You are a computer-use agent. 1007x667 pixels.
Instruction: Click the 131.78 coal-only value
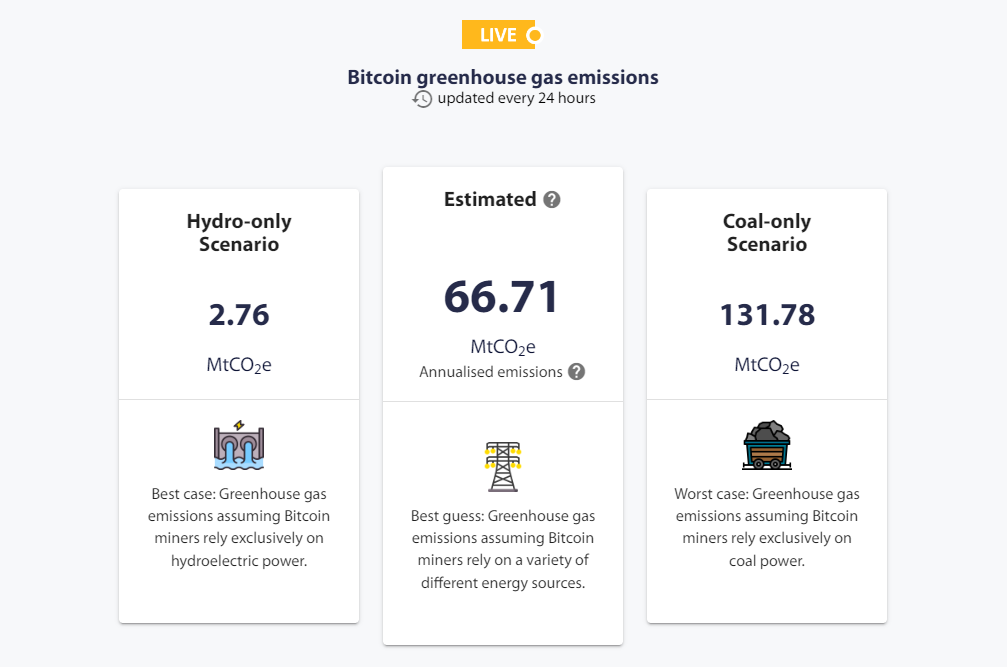pos(767,315)
